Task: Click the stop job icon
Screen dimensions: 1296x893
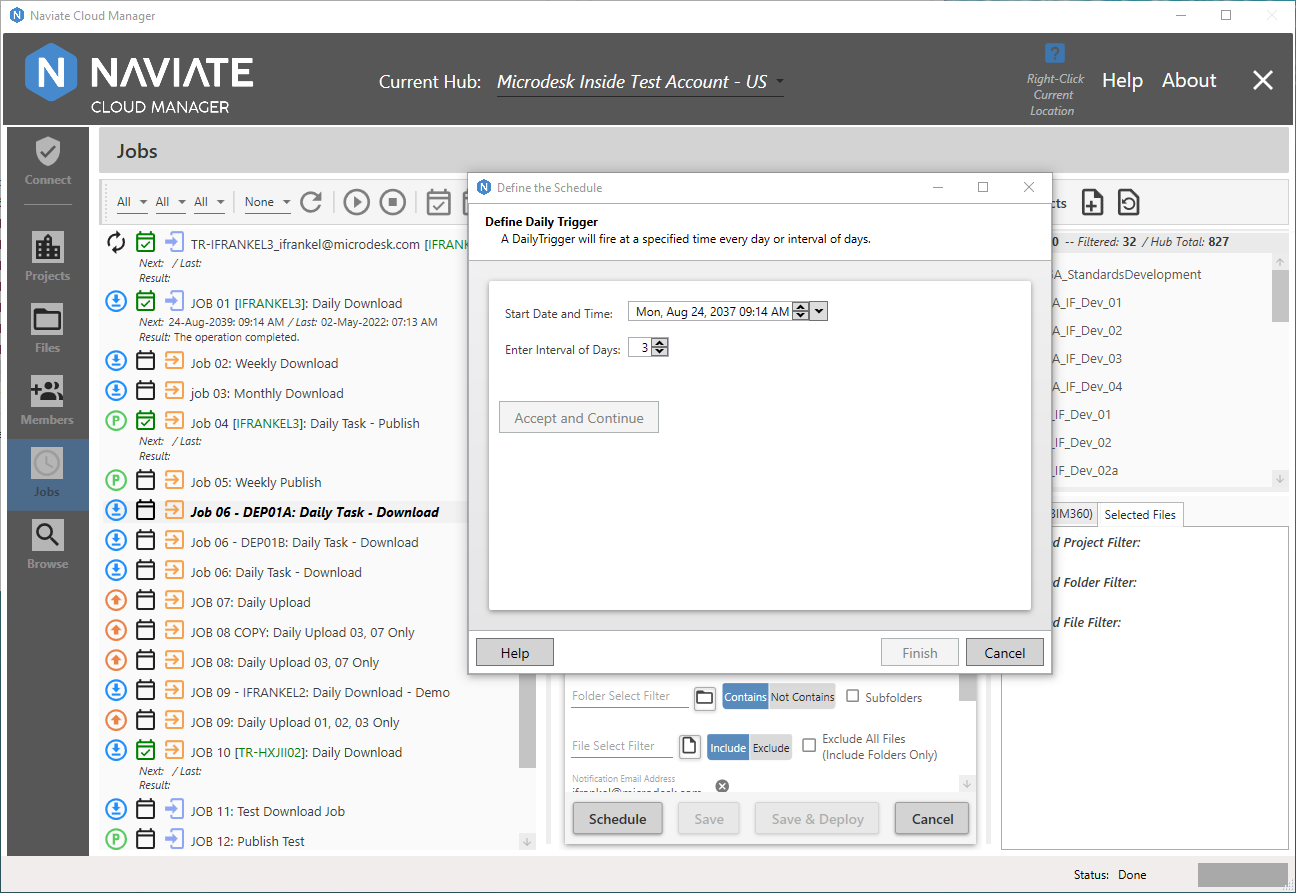Action: coord(393,202)
